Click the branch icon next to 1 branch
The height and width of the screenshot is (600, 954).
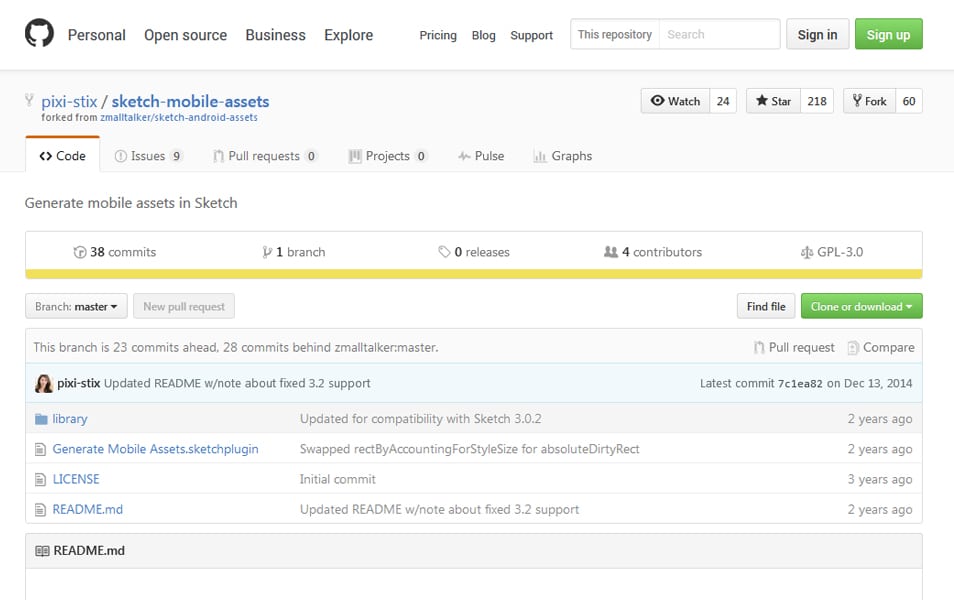click(266, 252)
